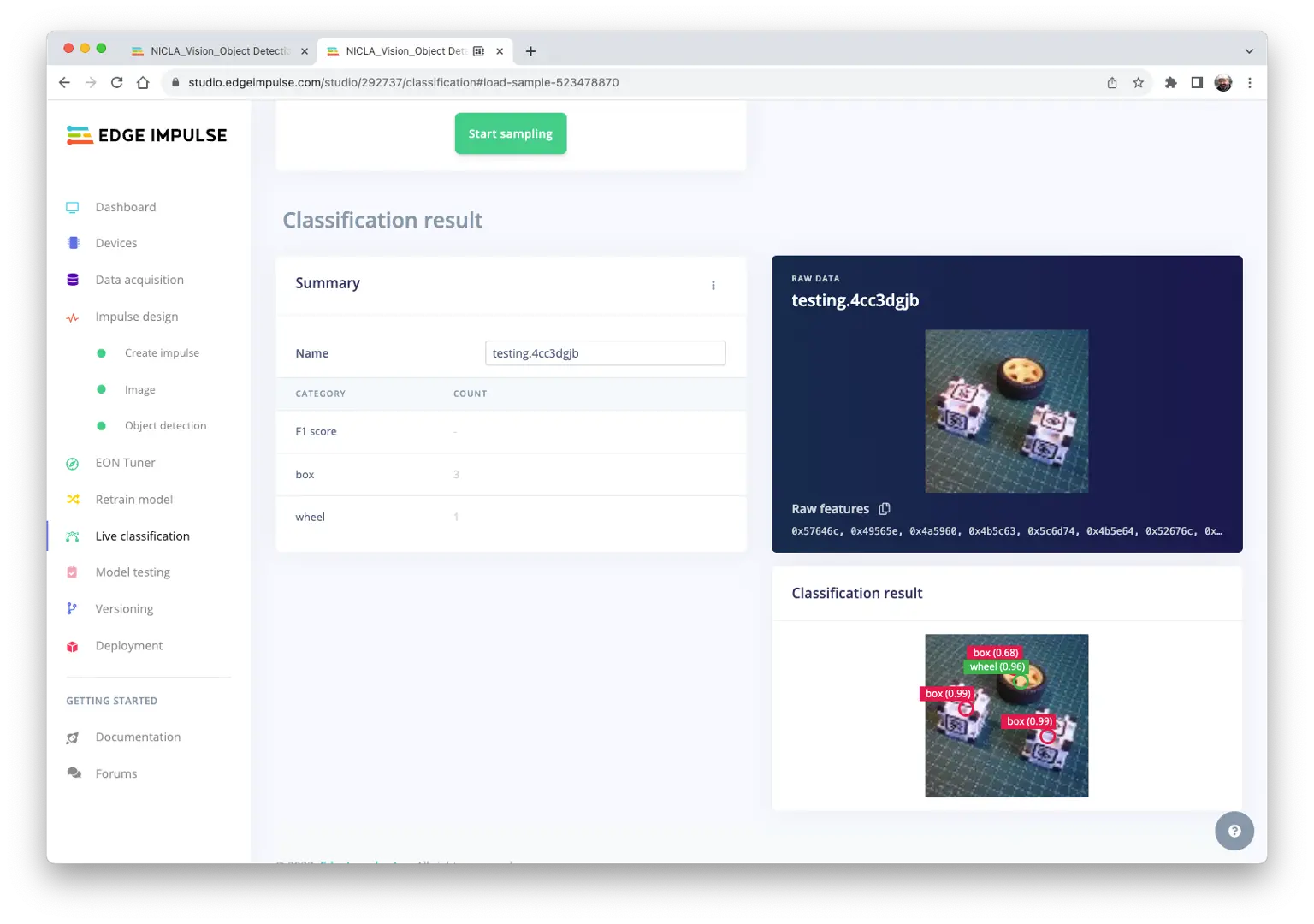Click the help question mark bubble
Viewport: 1314px width, 924px height.
[x=1234, y=831]
